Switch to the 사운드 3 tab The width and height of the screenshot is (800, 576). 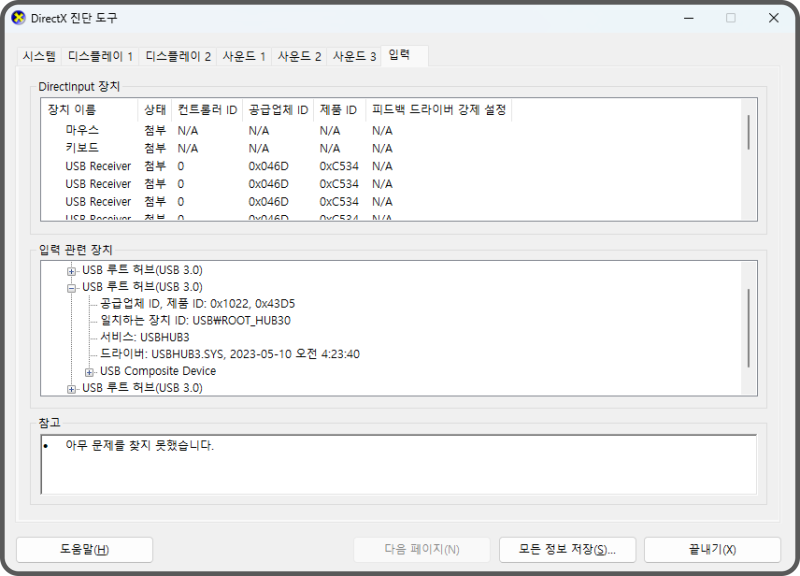pyautogui.click(x=354, y=56)
